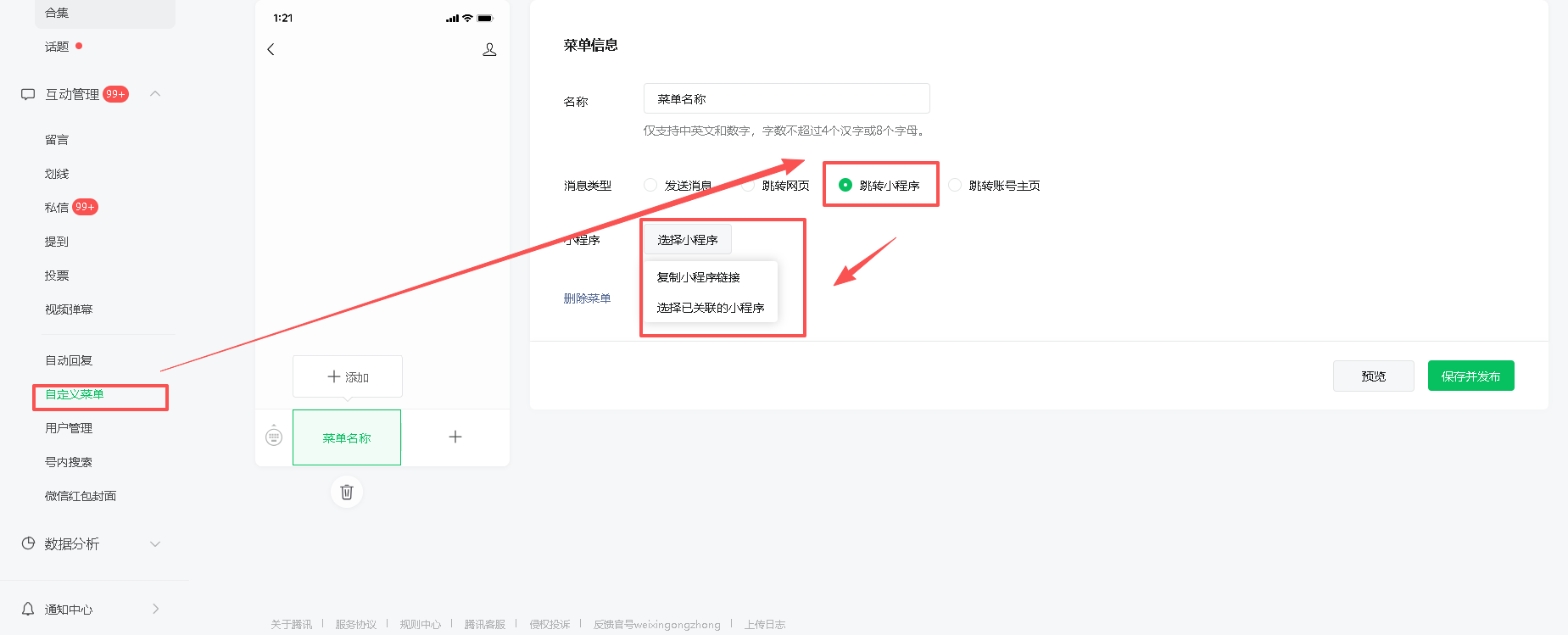
Task: Choose 选择已关联的小程序 option
Action: pos(710,308)
